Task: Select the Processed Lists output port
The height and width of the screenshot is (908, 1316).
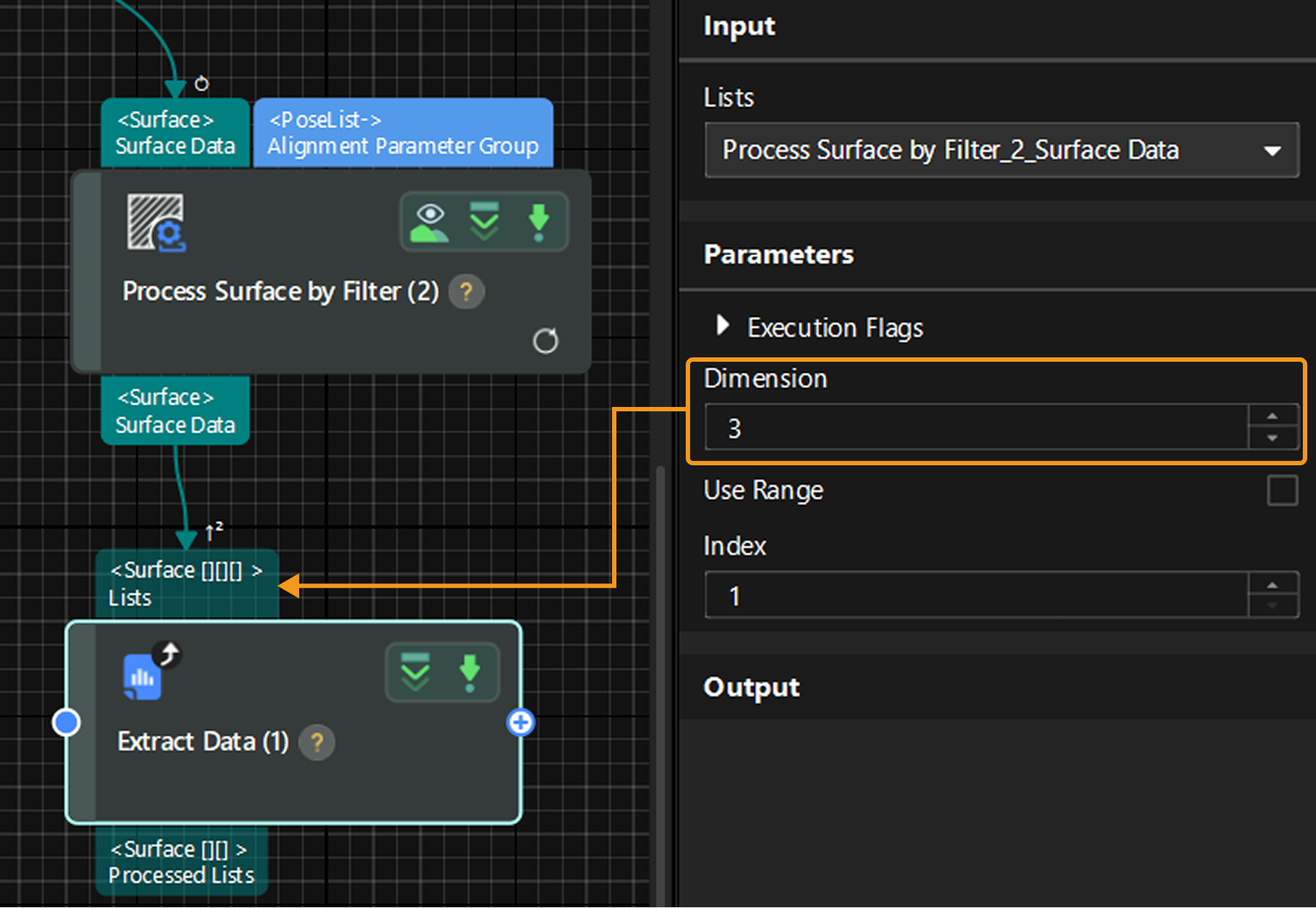Action: click(182, 861)
